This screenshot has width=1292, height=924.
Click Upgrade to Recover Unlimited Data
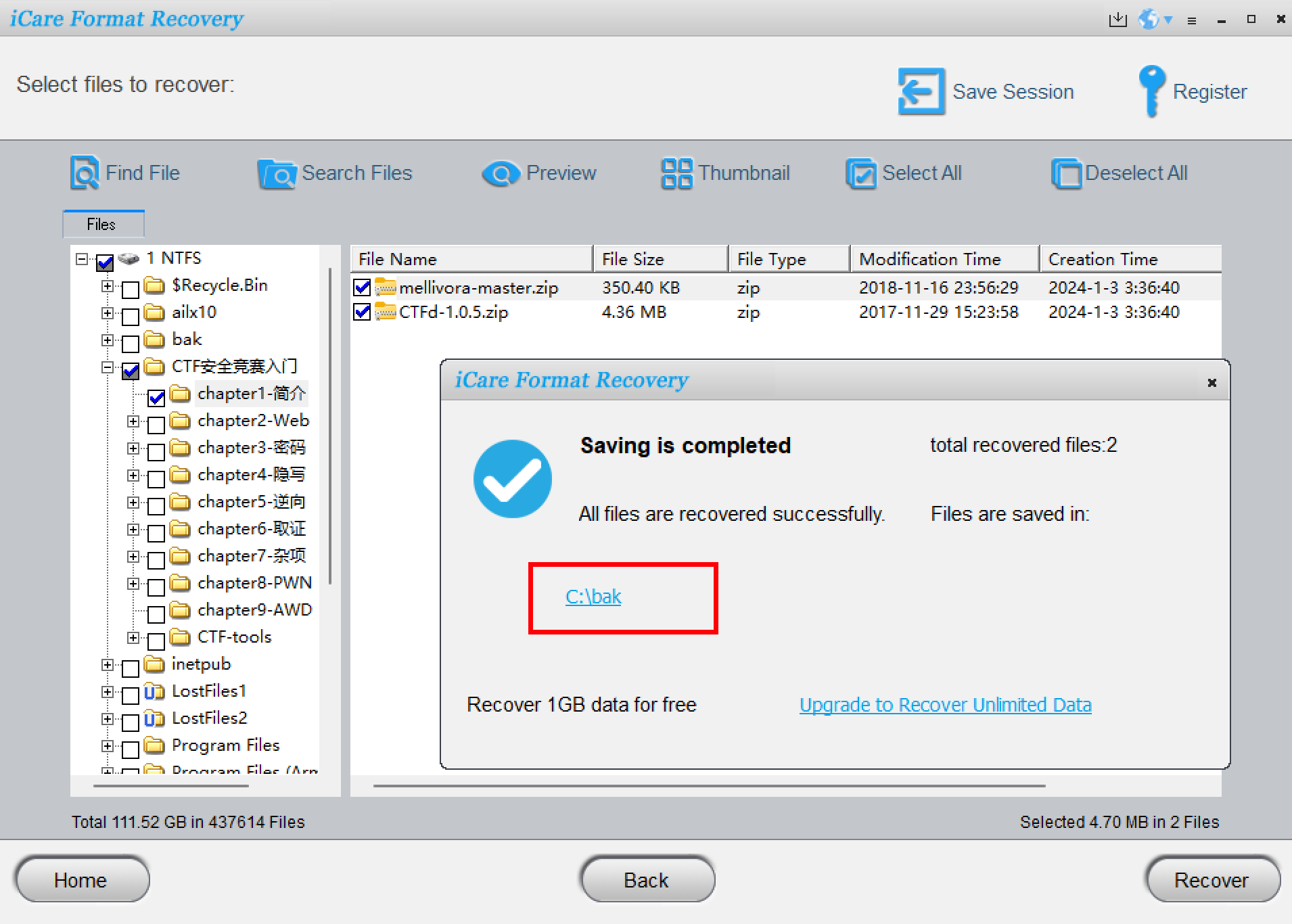(x=944, y=704)
